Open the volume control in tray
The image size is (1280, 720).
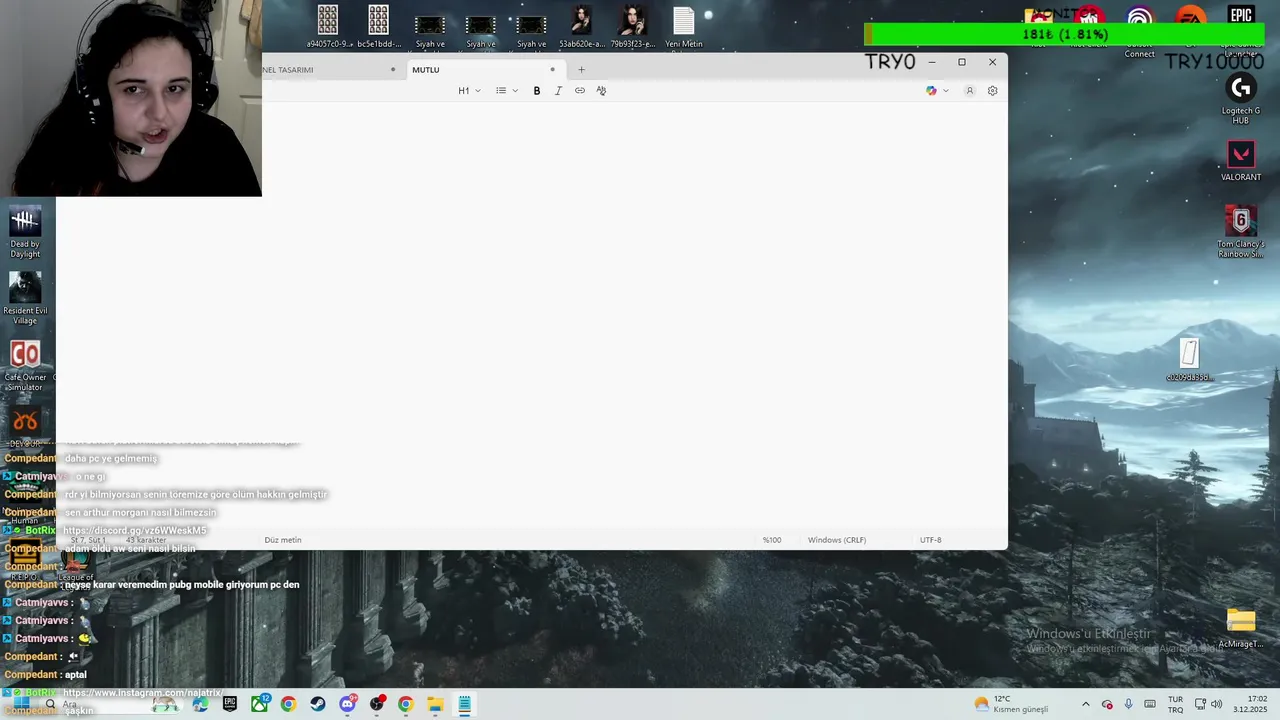(1217, 704)
